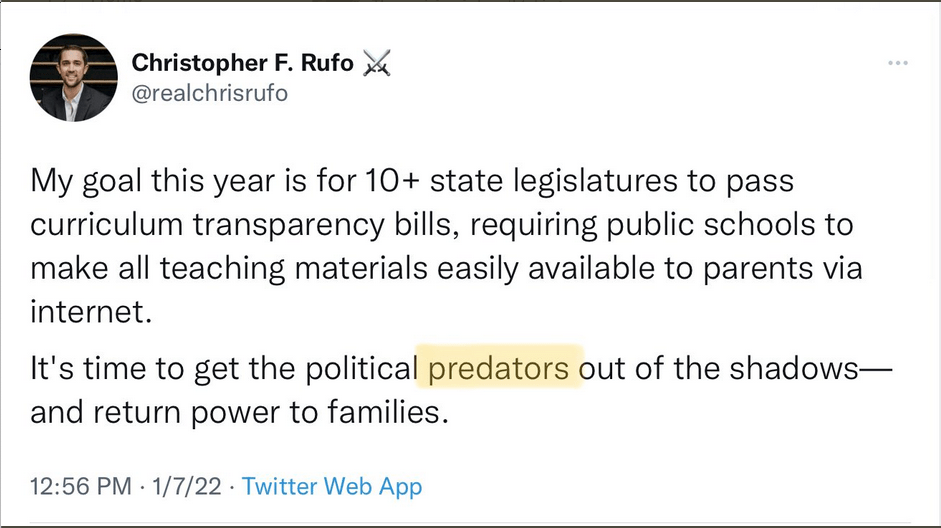Image resolution: width=941 pixels, height=528 pixels.
Task: Open the Christopher F. Rufo display name
Action: pyautogui.click(x=243, y=63)
